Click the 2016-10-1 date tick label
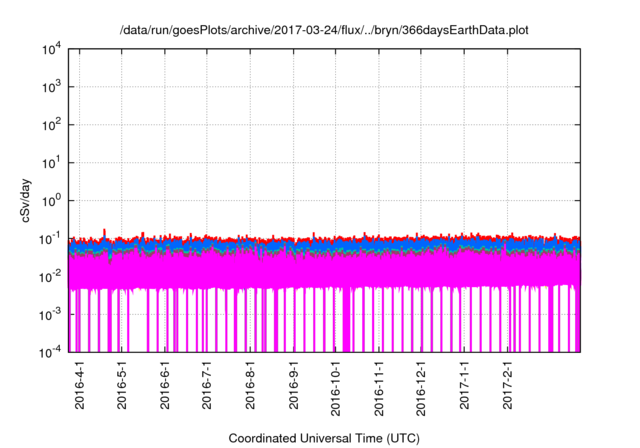640x448 pixels. [x=336, y=387]
